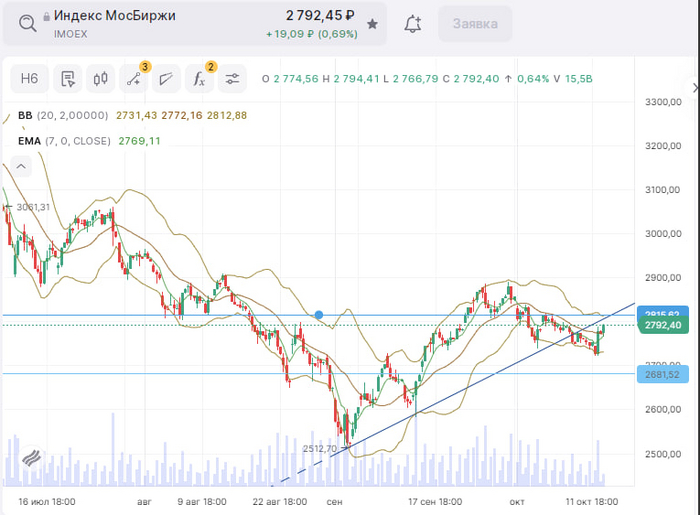This screenshot has height=515, width=700.
Task: Click the IMOEX ticker text
Action: point(71,34)
